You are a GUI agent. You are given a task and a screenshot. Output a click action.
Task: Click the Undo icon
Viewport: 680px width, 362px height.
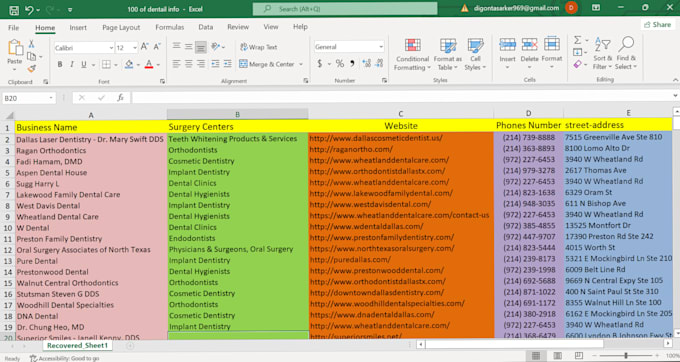point(29,10)
